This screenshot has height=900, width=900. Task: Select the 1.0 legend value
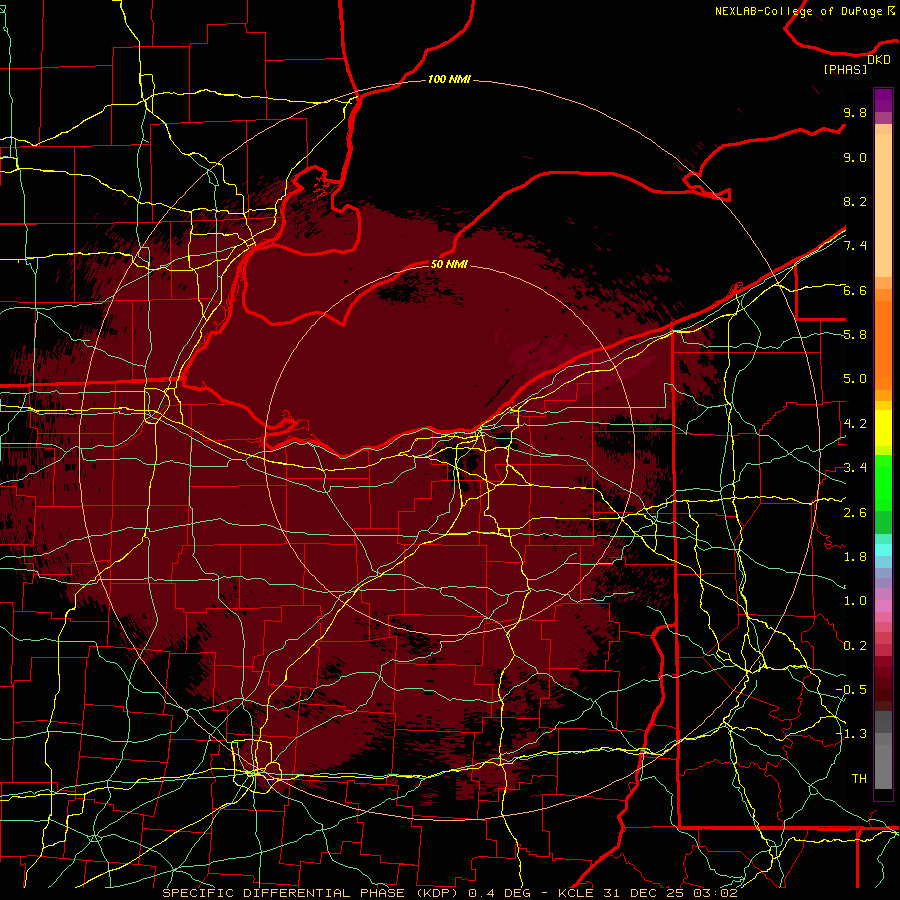coord(855,601)
